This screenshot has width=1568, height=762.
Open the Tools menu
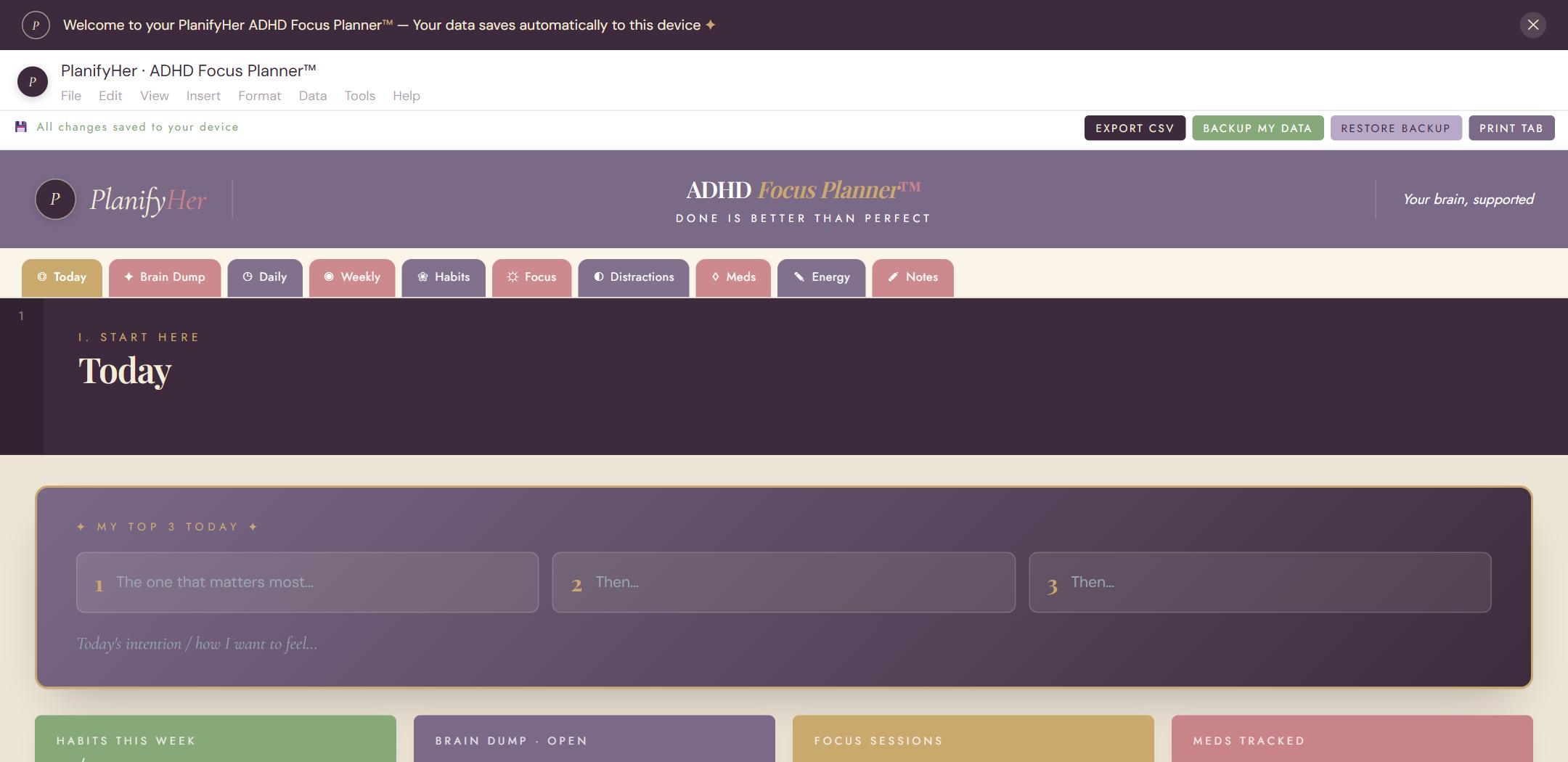point(360,96)
